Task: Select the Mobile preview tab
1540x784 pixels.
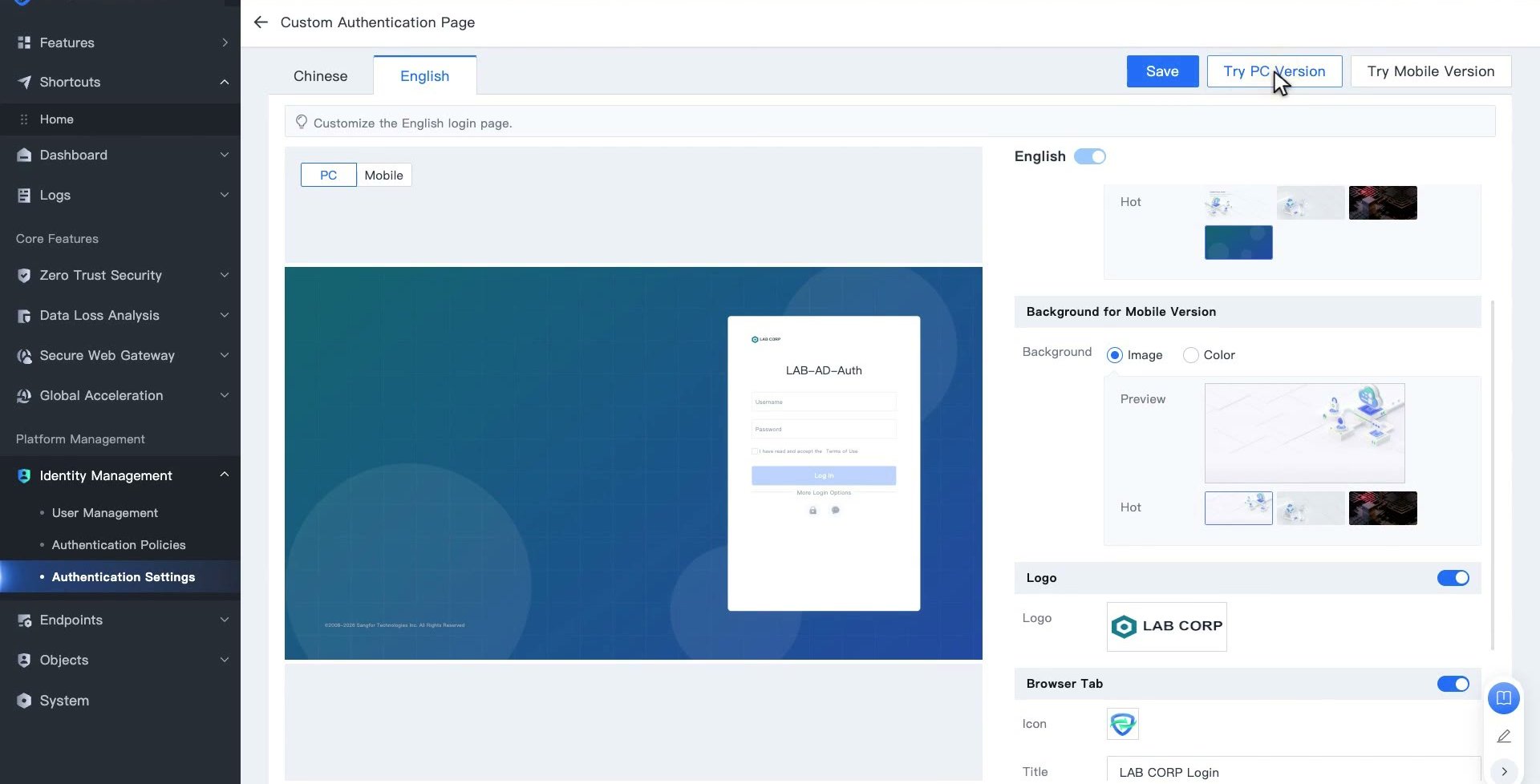Action: point(383,175)
